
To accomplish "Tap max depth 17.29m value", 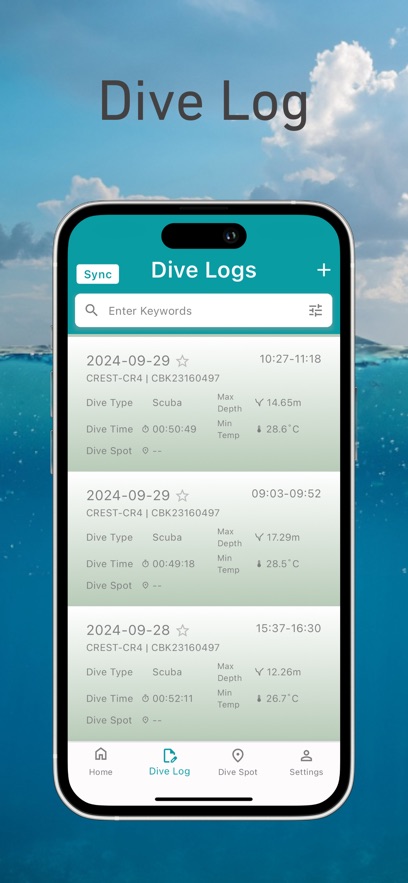I will coord(283,537).
